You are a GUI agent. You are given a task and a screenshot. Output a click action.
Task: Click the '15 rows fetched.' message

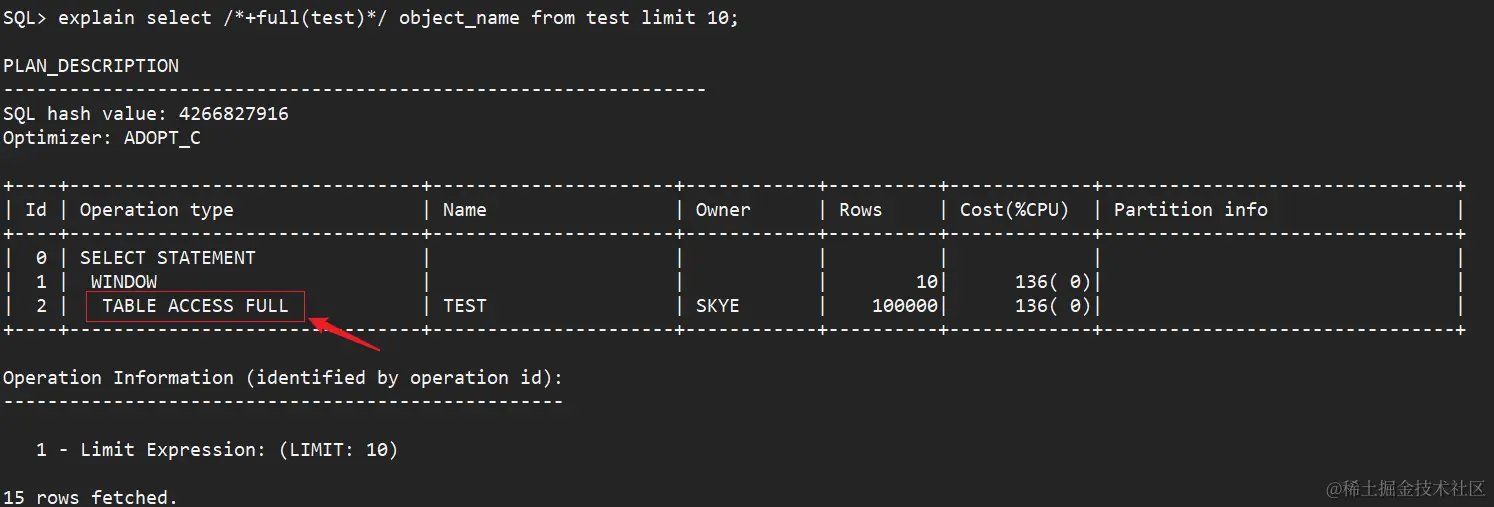point(90,497)
